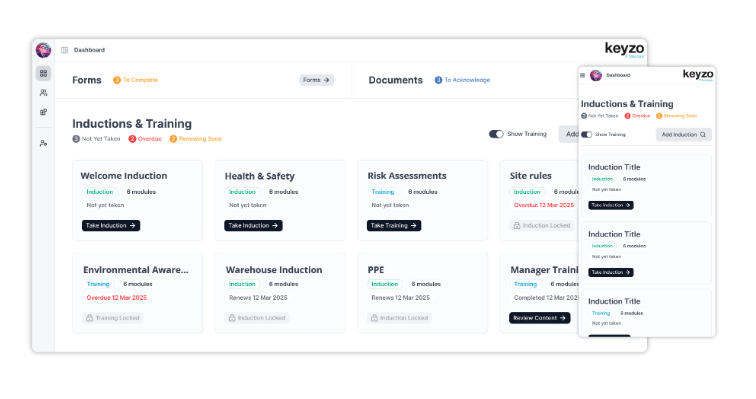This screenshot has height=399, width=756.
Task: Click the lock icon on Warehouse Induction card
Action: tap(232, 318)
